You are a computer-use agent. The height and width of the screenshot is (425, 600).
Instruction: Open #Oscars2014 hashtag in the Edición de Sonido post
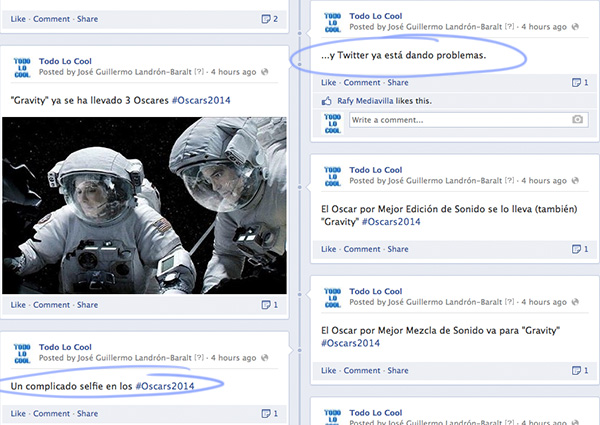pos(391,221)
